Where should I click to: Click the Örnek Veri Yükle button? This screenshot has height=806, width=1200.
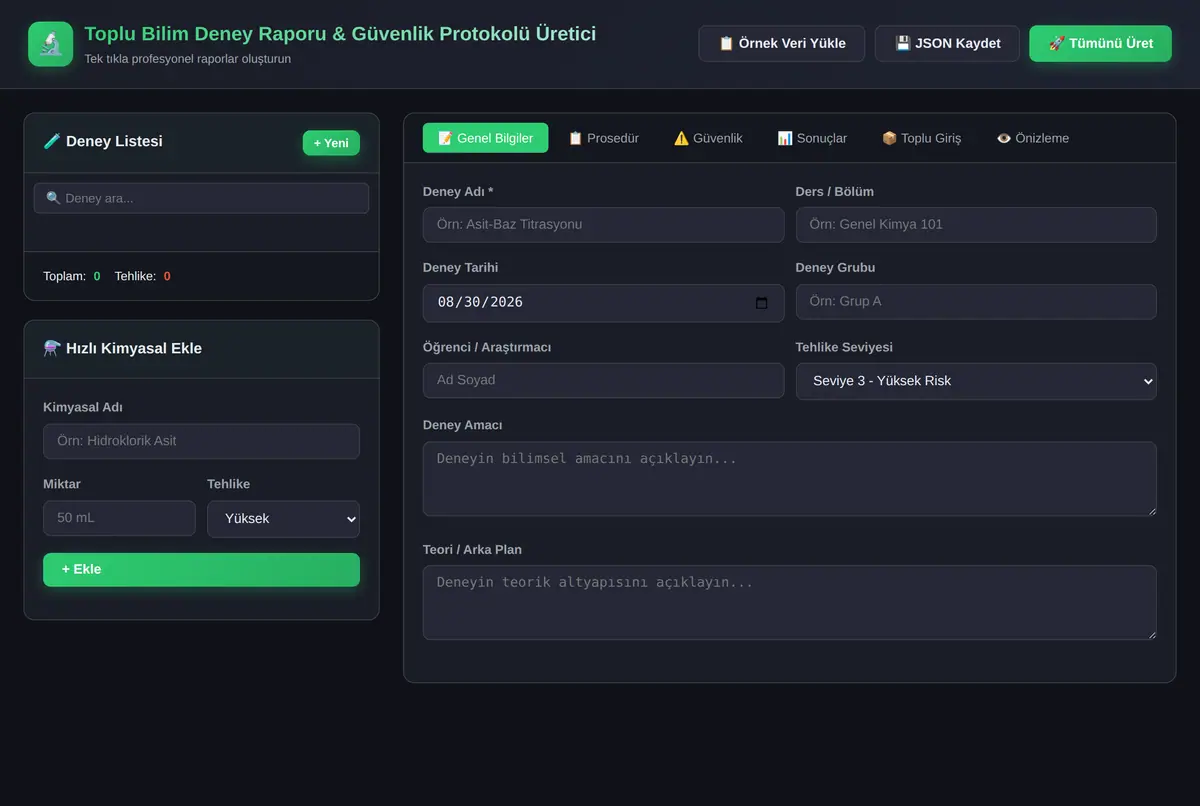(782, 44)
